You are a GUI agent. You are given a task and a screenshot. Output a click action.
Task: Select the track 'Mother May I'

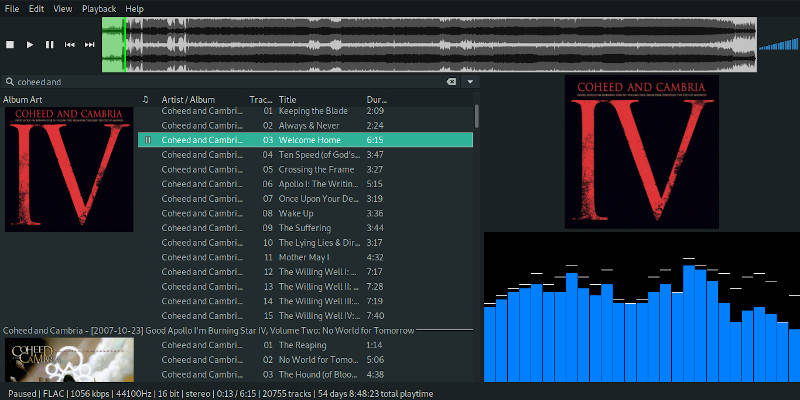pyautogui.click(x=305, y=257)
